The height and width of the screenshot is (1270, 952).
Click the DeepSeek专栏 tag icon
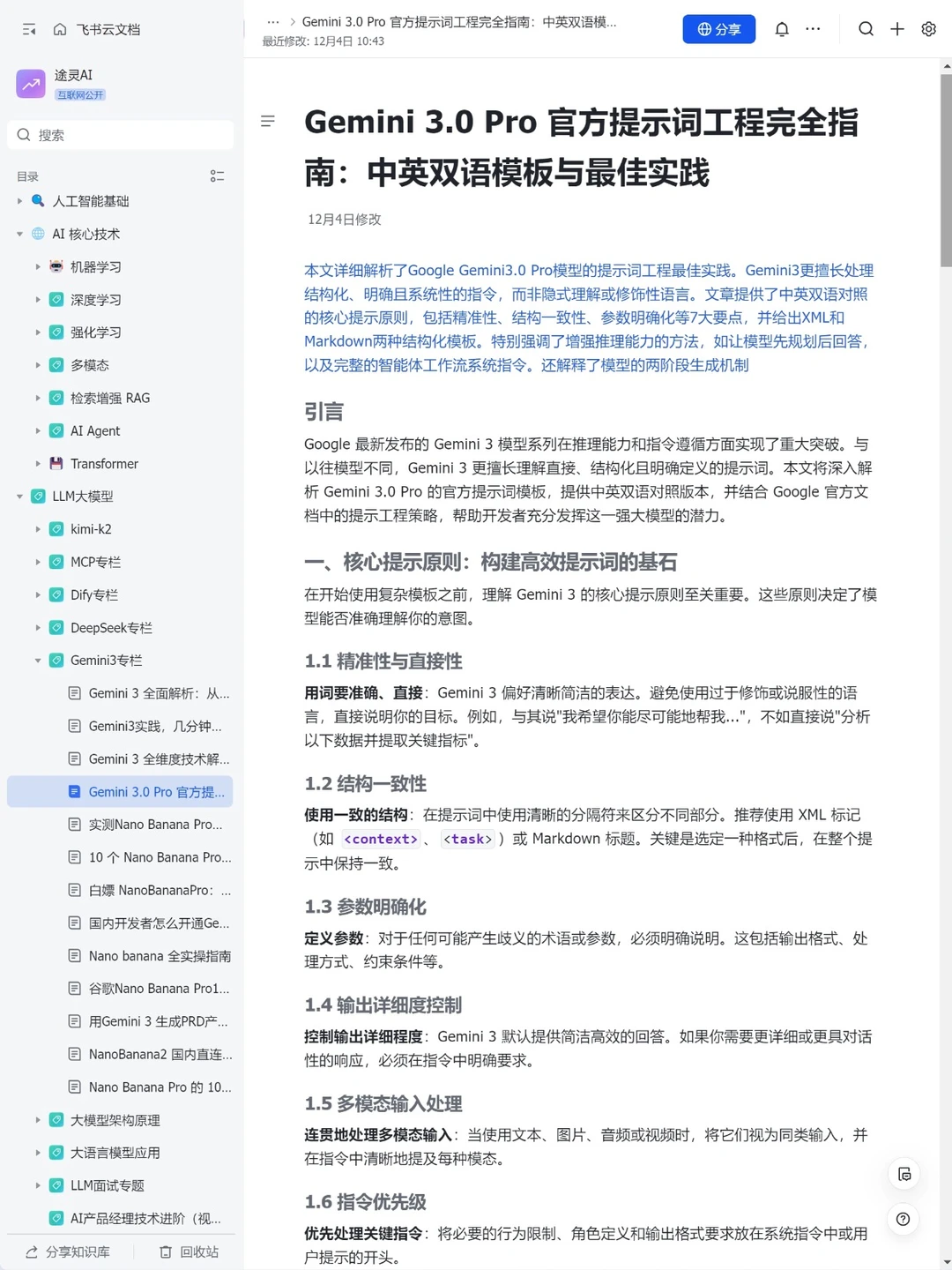click(56, 627)
